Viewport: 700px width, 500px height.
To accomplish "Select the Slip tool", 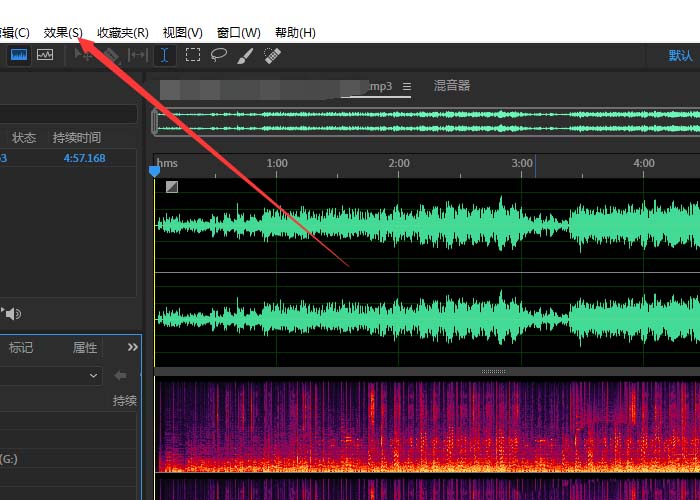I will [138, 56].
